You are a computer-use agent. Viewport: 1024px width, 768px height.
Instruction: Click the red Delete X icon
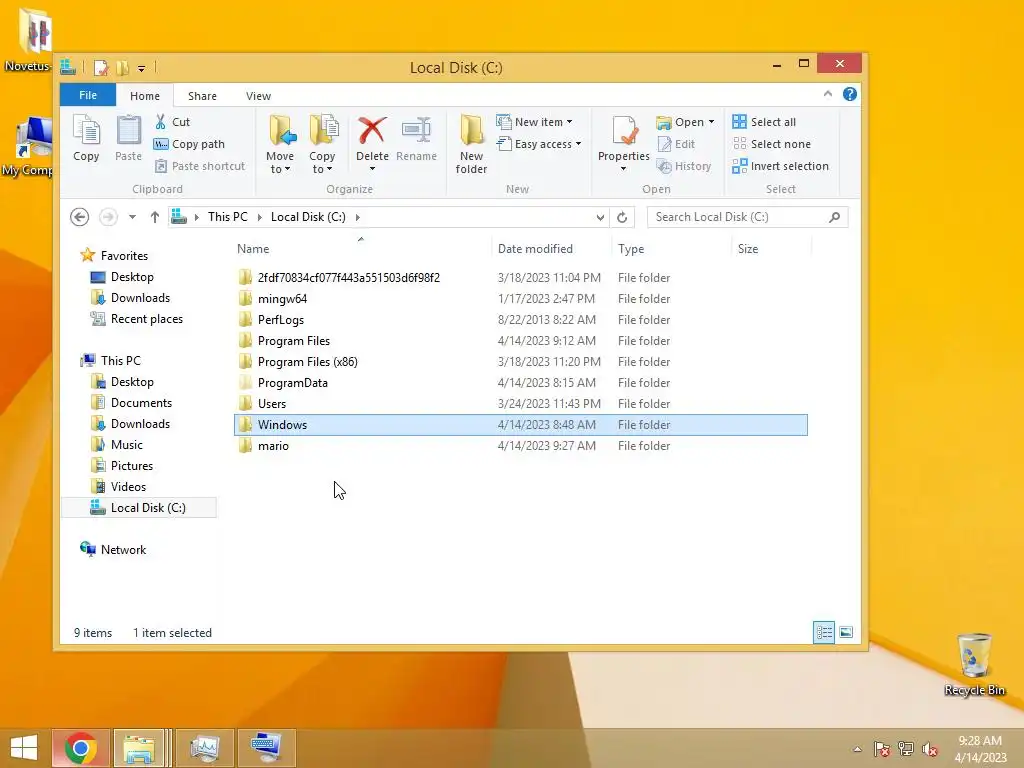point(372,131)
